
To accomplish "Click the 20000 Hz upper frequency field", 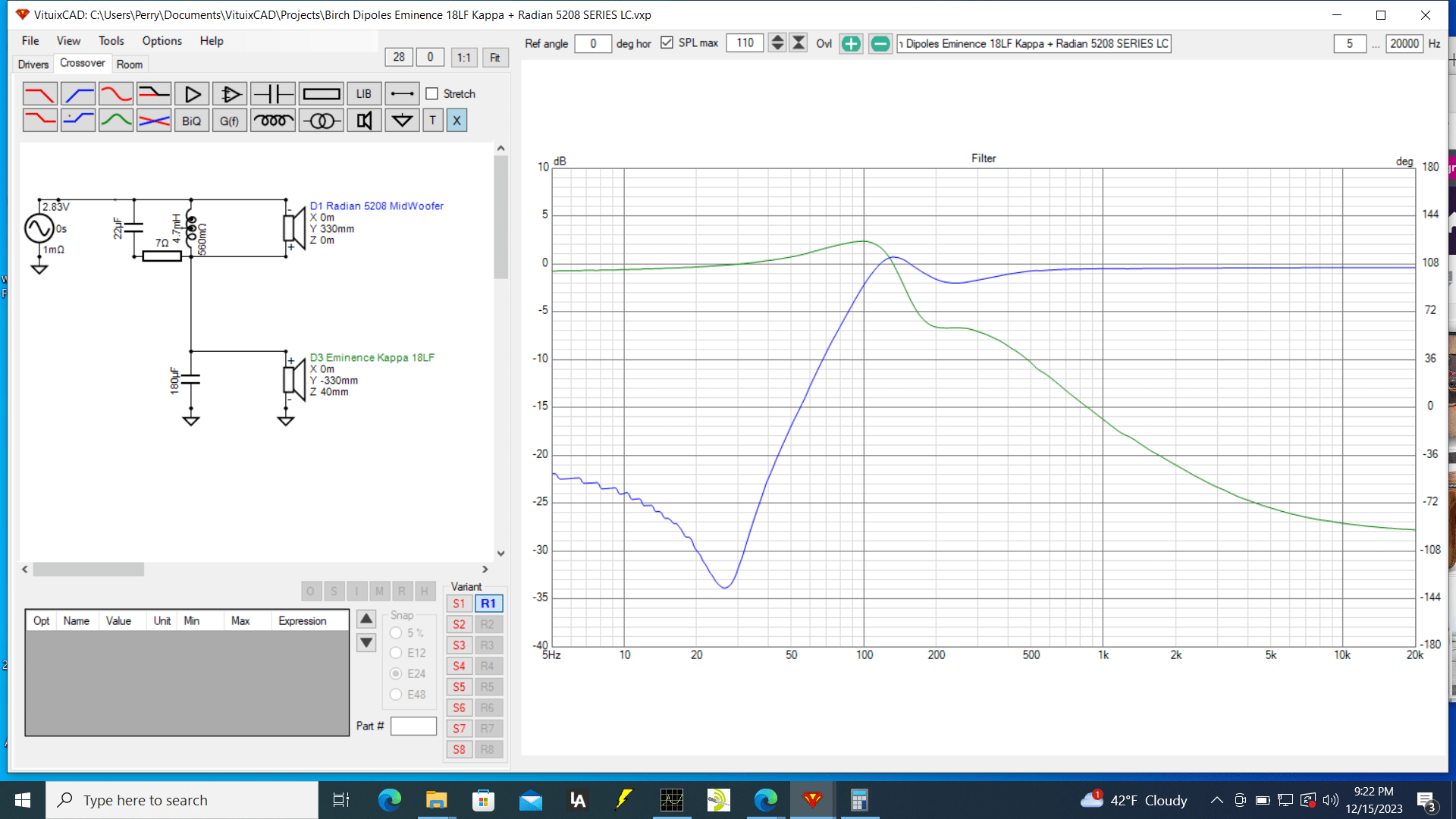I will point(1404,44).
